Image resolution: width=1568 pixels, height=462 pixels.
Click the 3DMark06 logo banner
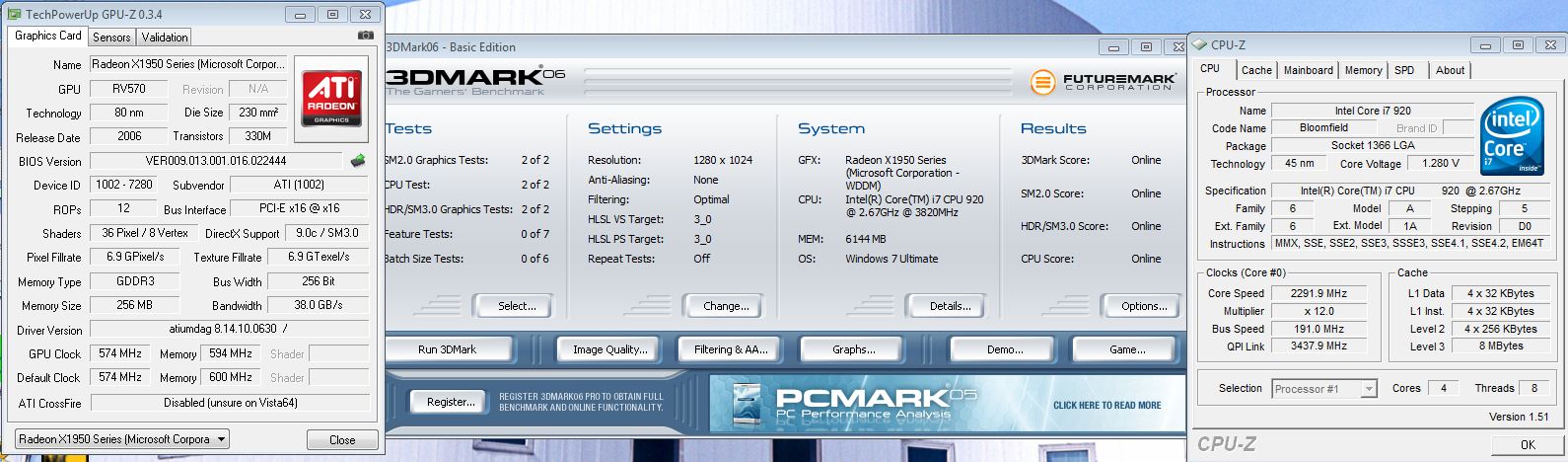tap(477, 81)
